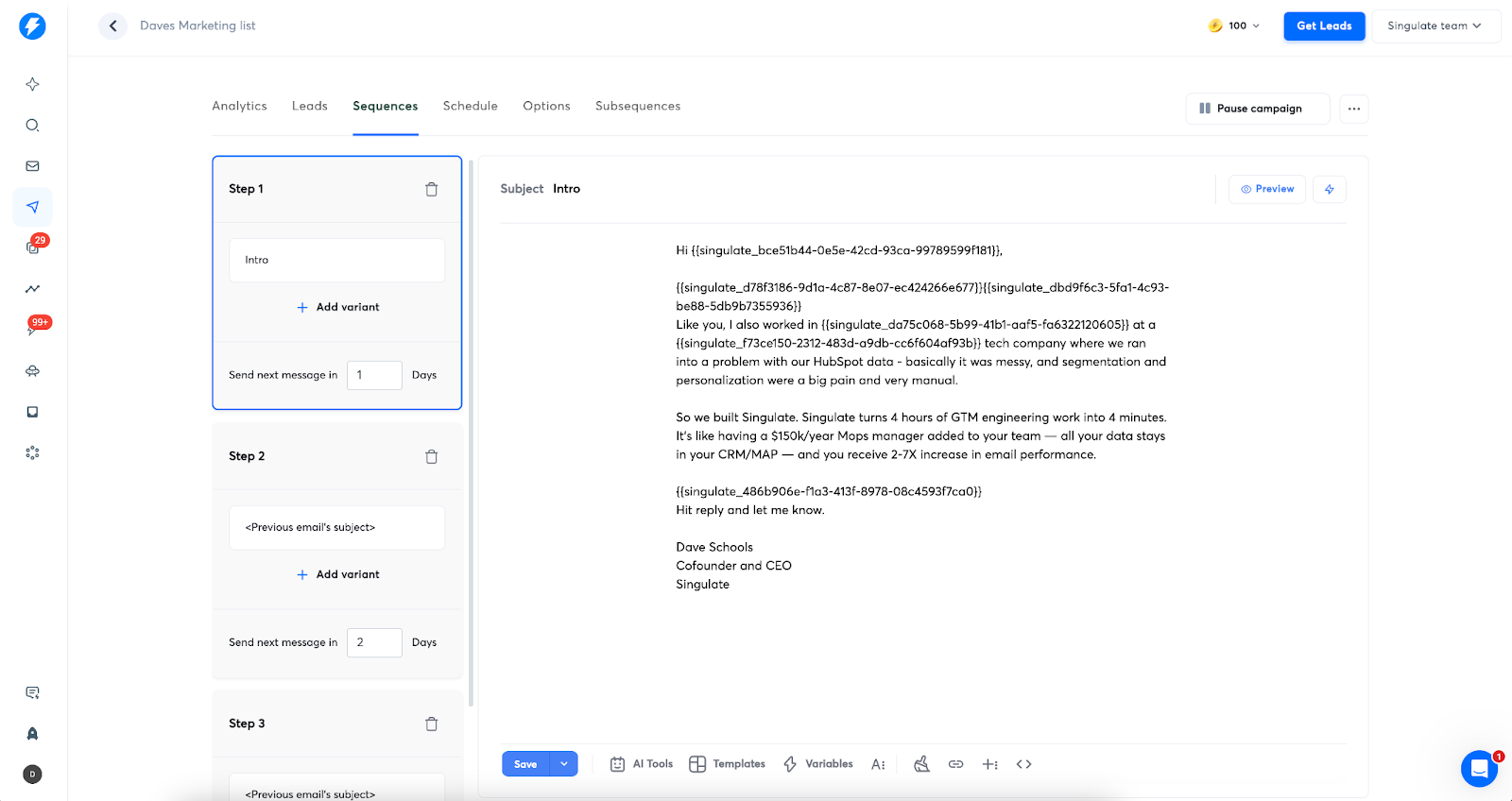Expand the Save button dropdown arrow
The width and height of the screenshot is (1512, 801).
point(563,764)
